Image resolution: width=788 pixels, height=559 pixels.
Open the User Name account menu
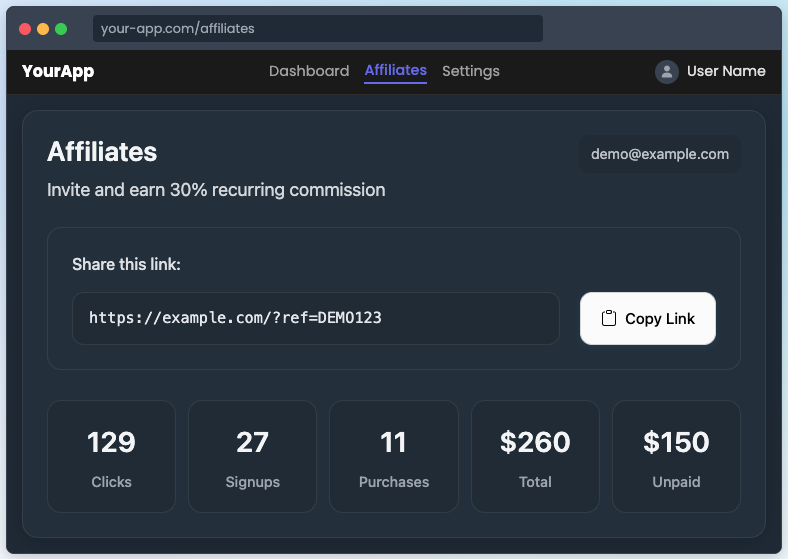pyautogui.click(x=725, y=71)
